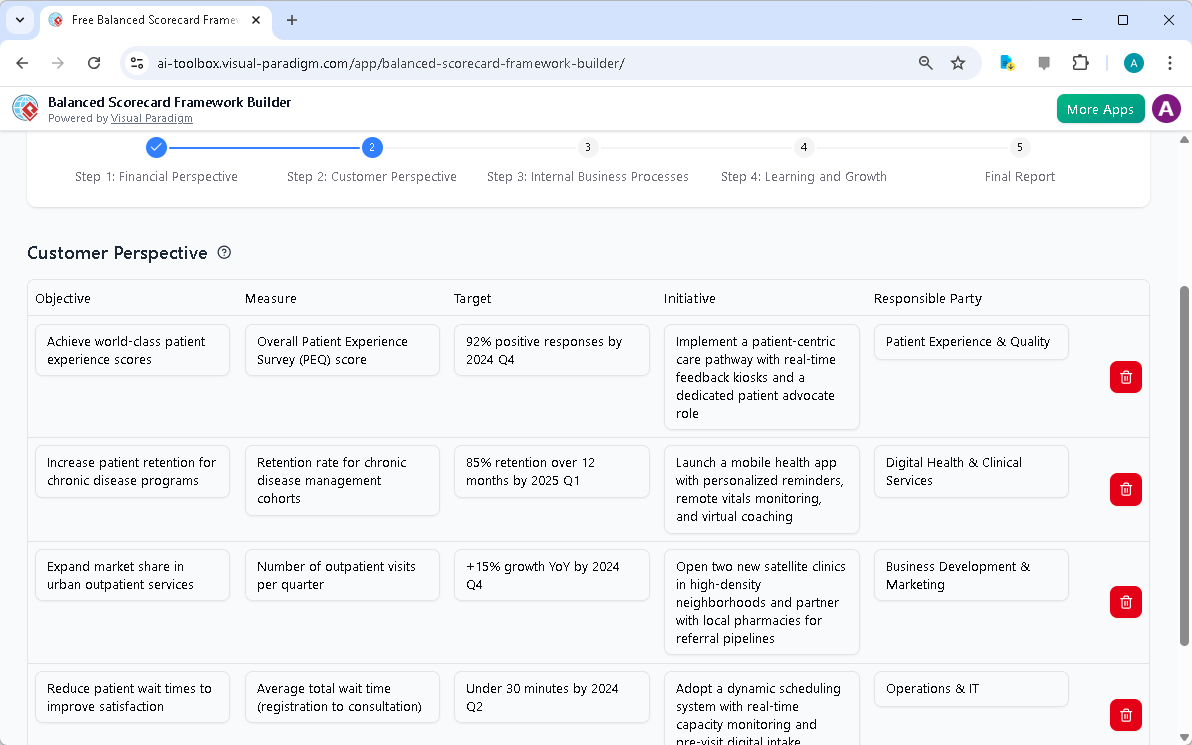
Task: Bookmark this page with the star icon
Action: click(958, 62)
